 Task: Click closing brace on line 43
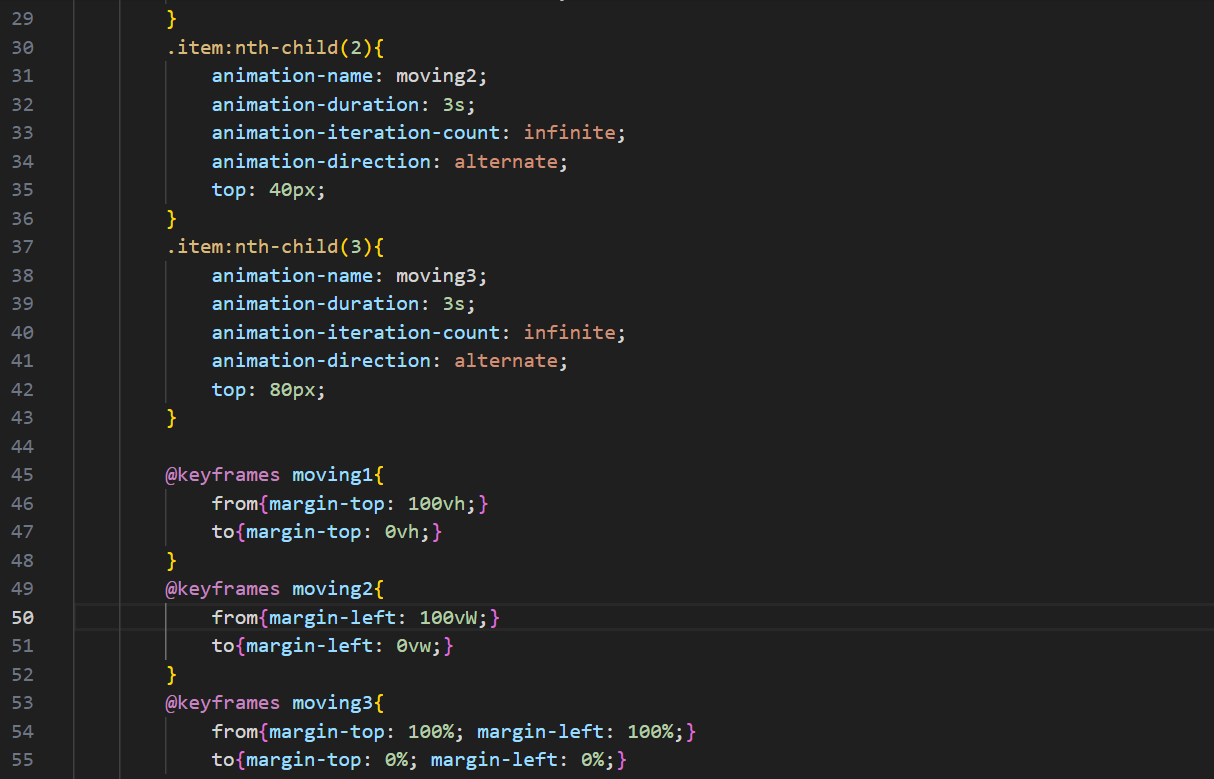(171, 418)
